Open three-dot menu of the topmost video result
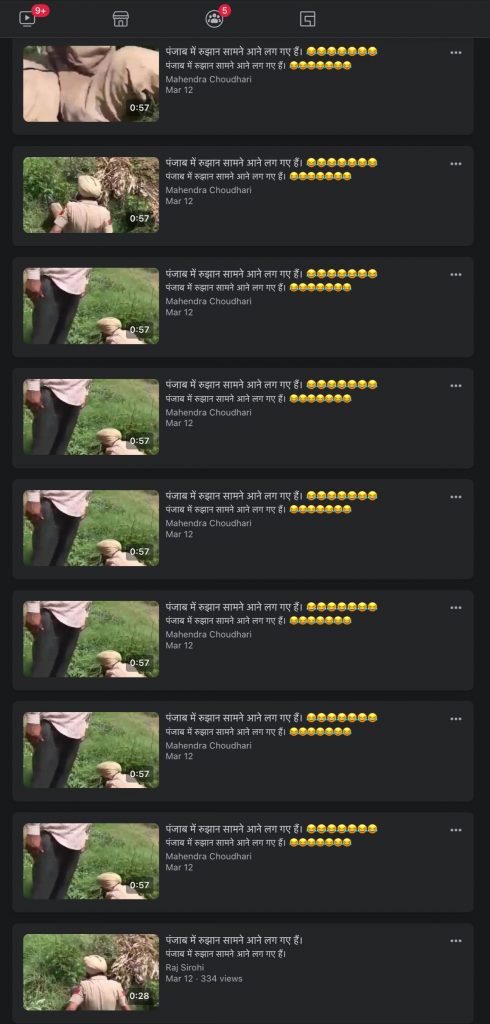This screenshot has width=490, height=1024. (x=456, y=52)
